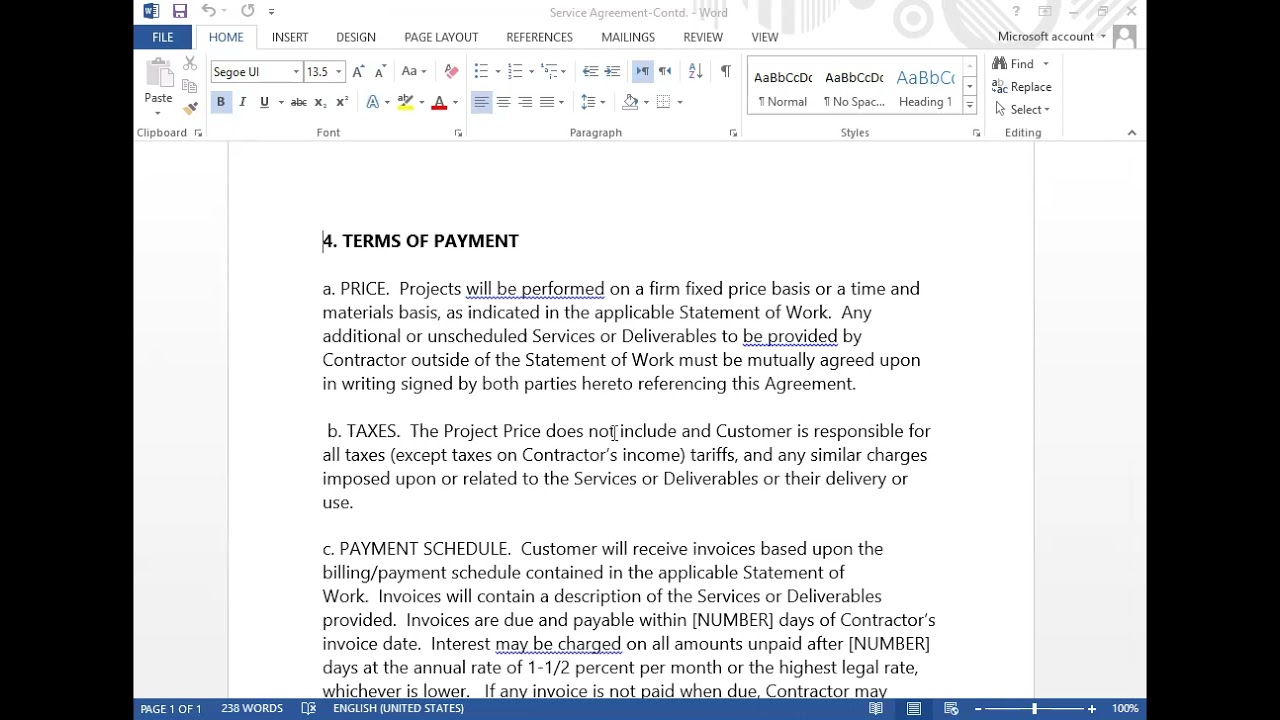Expand numbering list dropdown arrow

click(531, 71)
